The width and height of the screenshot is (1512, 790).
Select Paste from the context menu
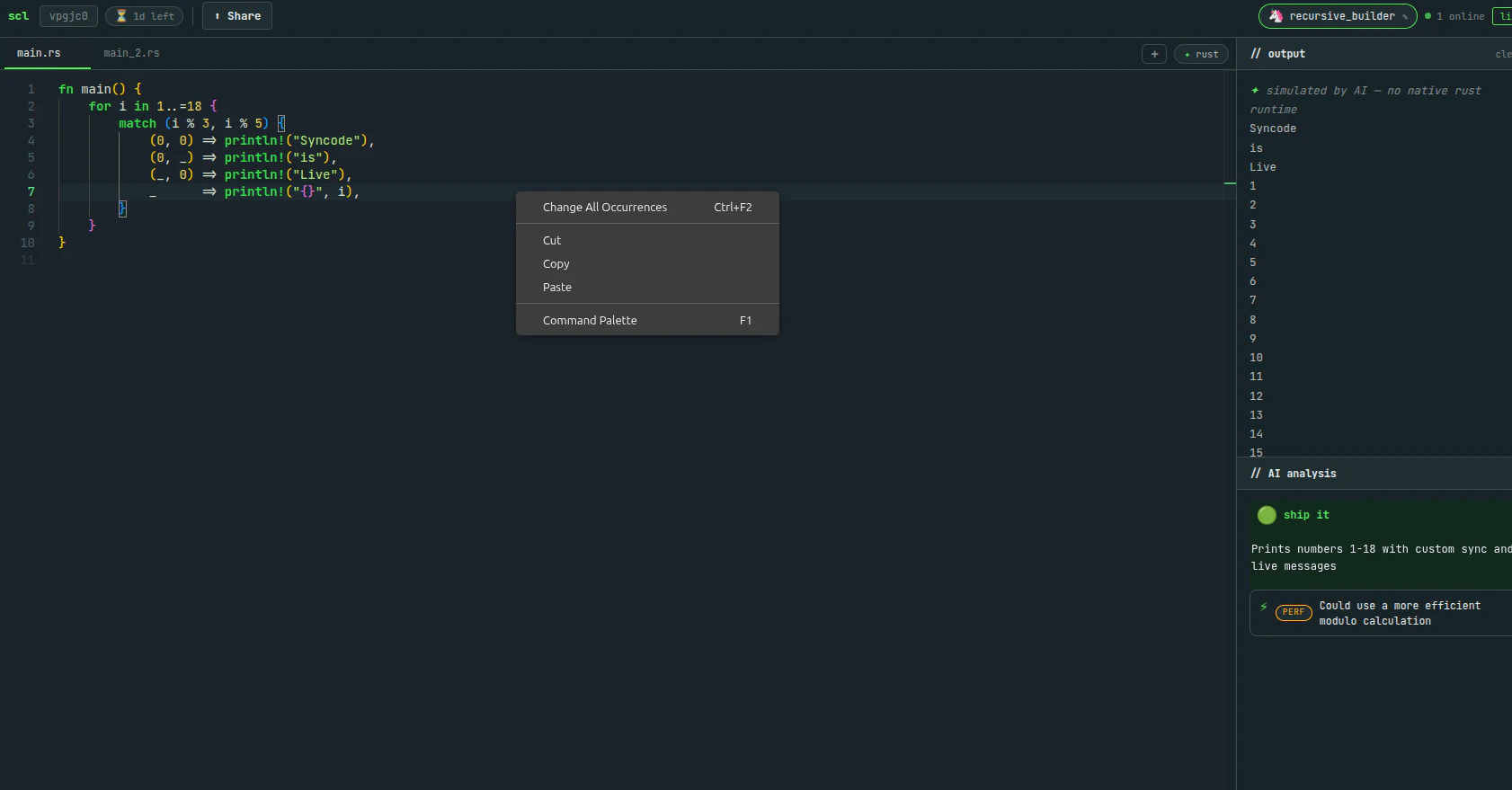click(x=647, y=287)
